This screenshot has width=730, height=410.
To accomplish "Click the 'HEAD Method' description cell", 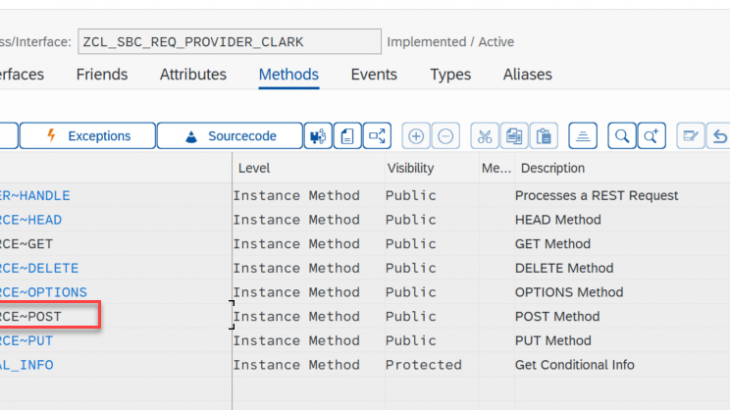I will pos(558,220).
